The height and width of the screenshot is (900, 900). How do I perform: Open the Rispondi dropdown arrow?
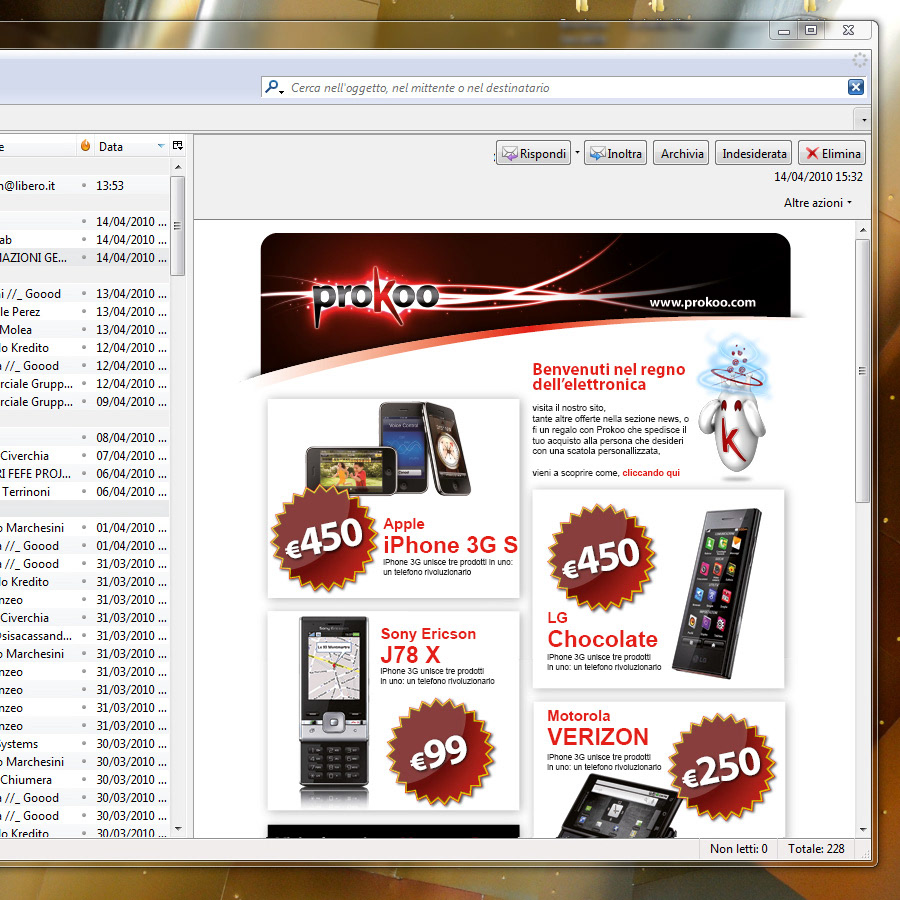(577, 153)
